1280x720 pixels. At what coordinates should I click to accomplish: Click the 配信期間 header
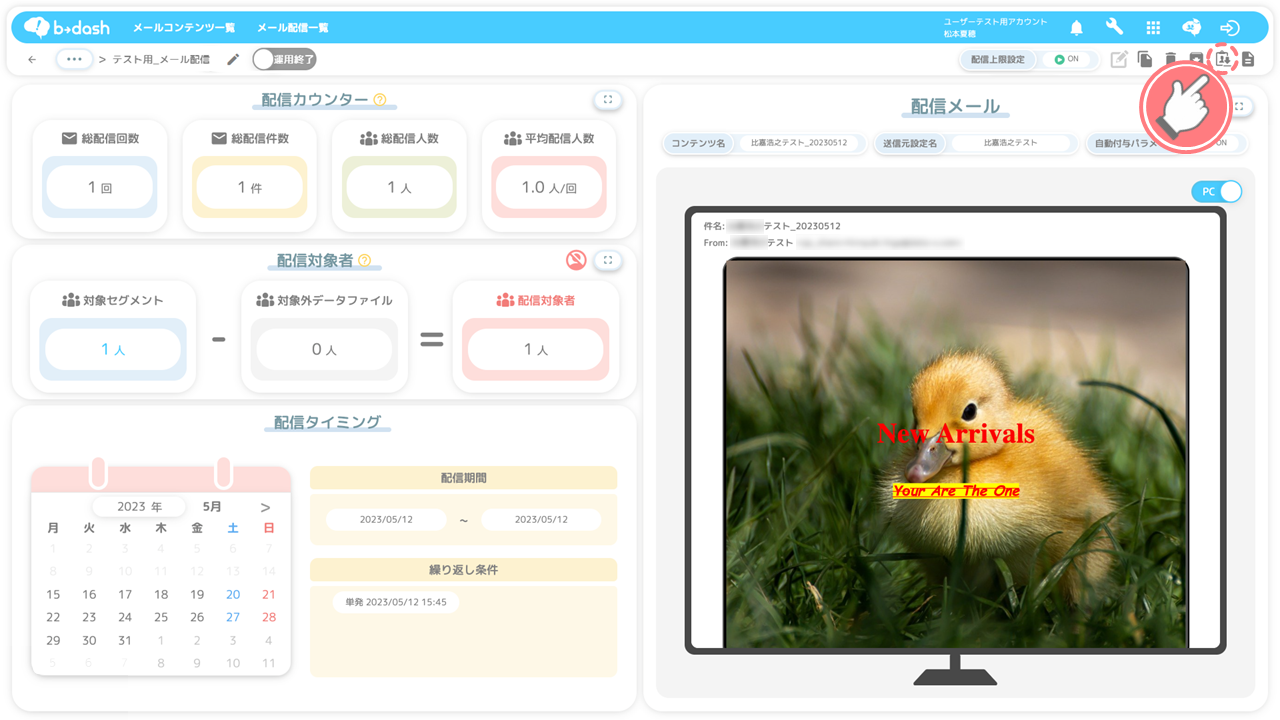pos(464,478)
